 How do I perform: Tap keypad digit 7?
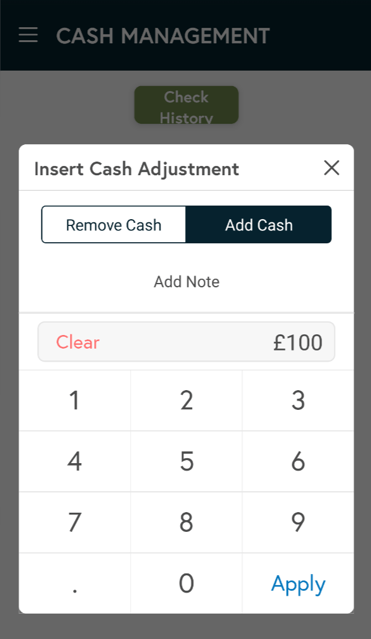click(75, 522)
